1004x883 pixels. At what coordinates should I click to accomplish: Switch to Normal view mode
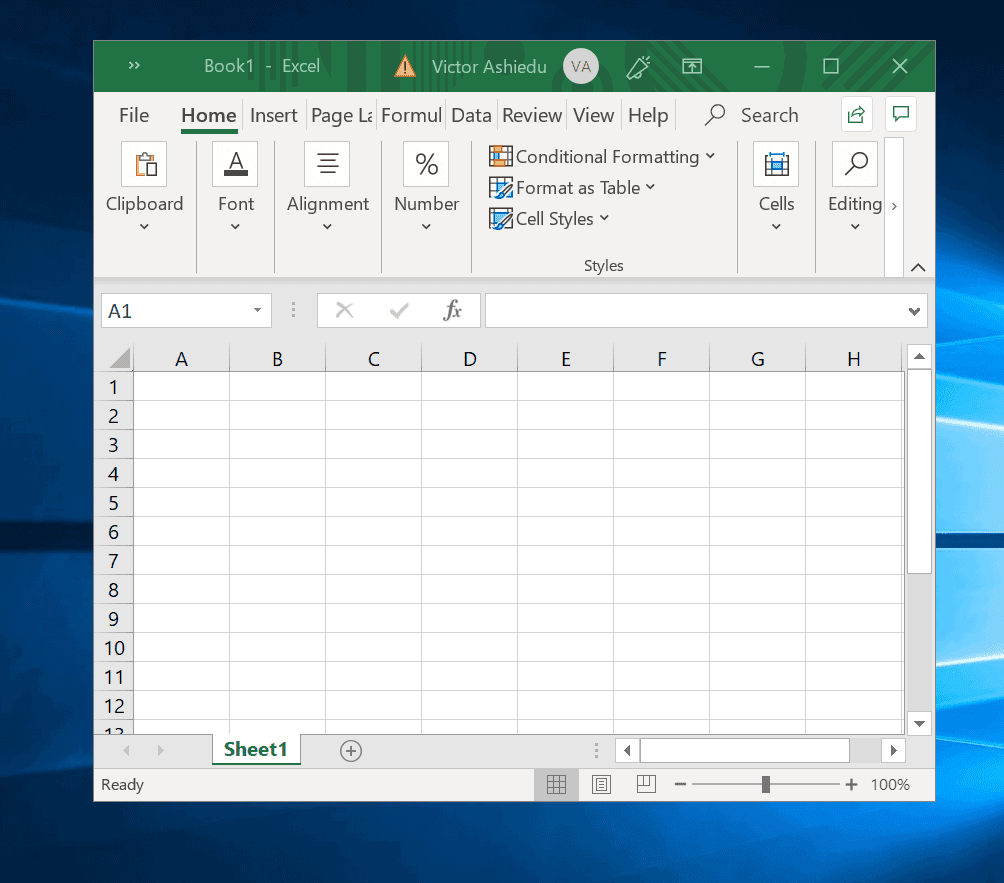coord(556,784)
